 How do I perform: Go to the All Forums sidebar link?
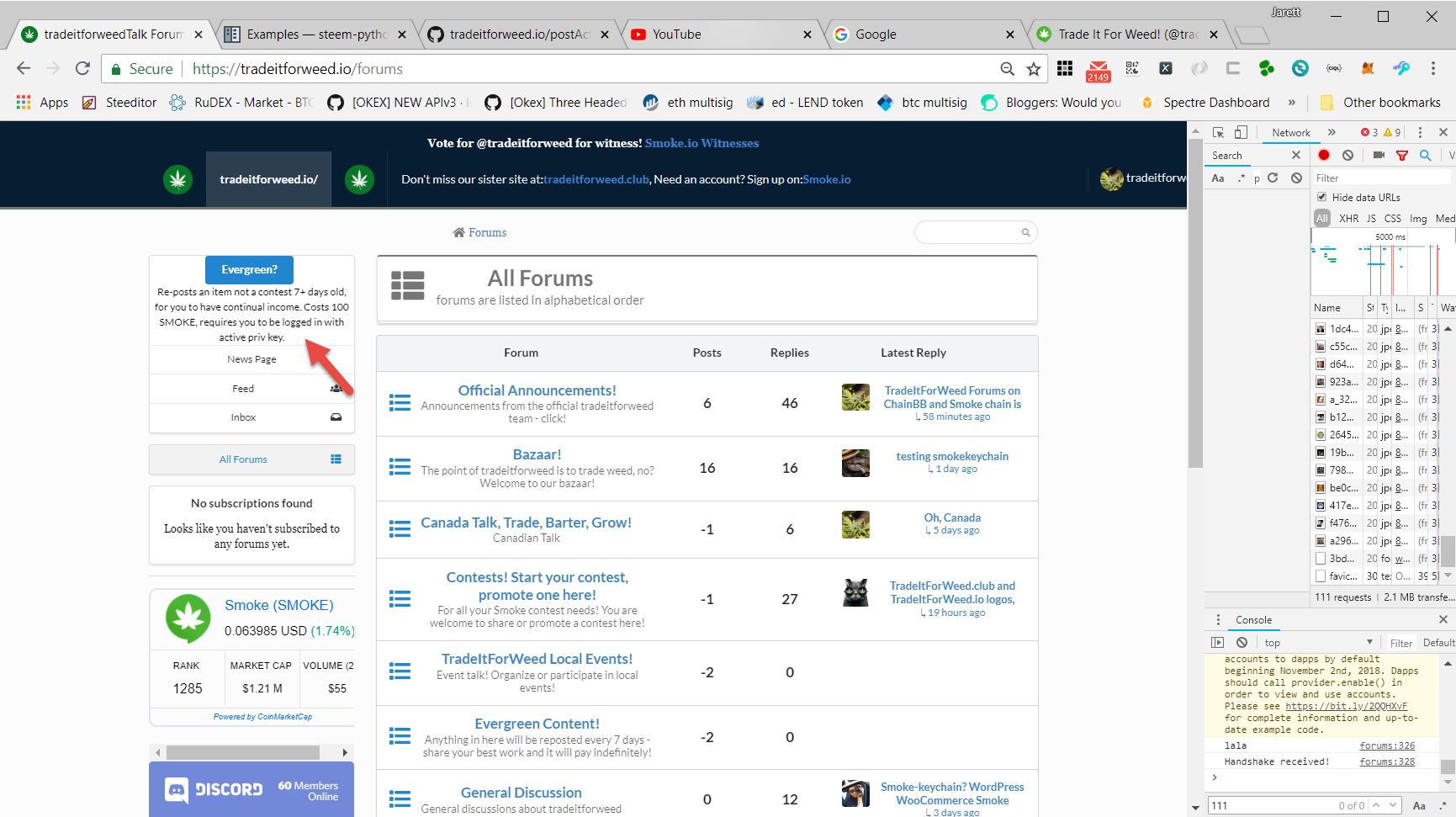(251, 459)
